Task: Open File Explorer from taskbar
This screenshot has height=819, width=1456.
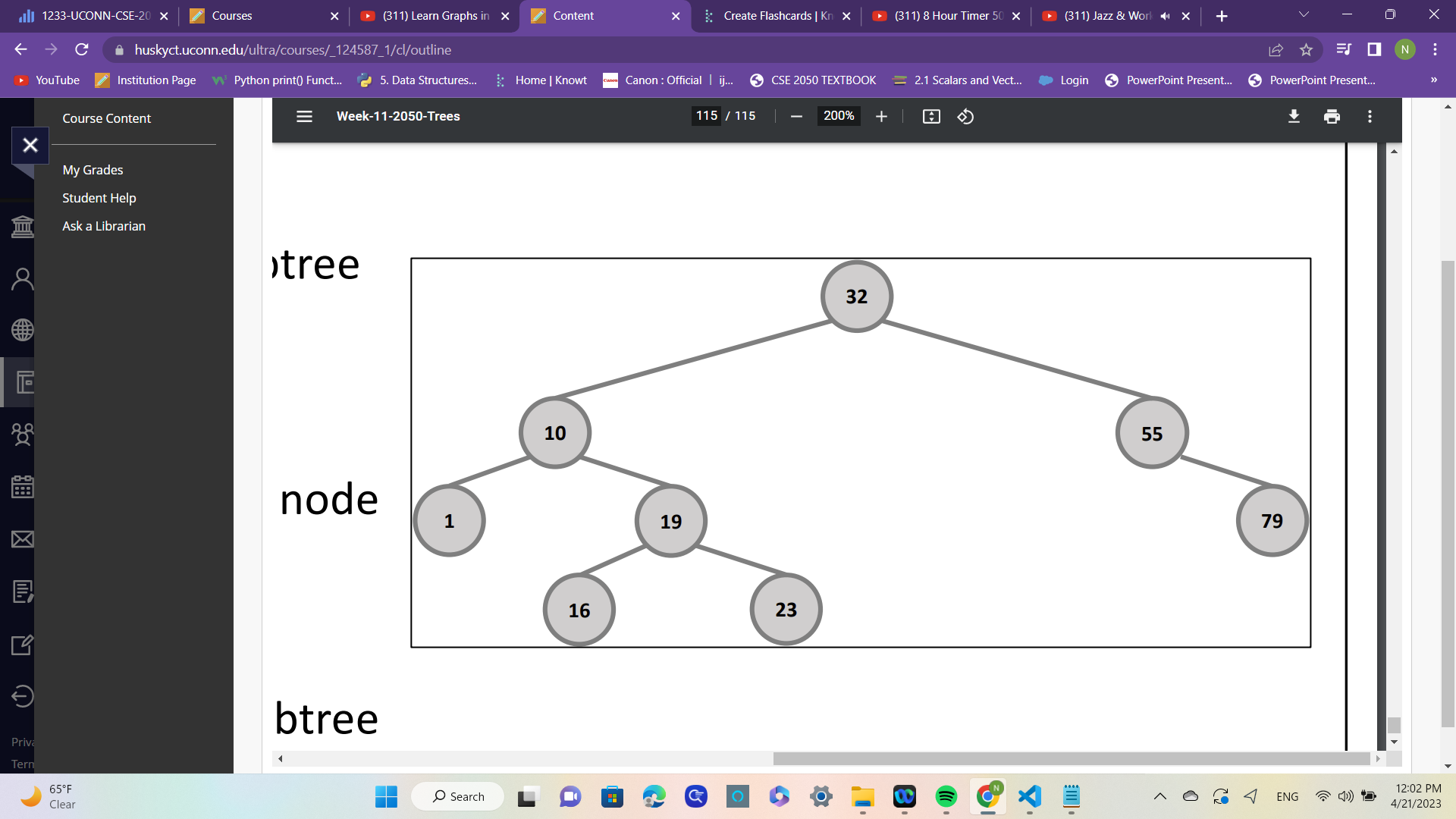Action: point(862,796)
